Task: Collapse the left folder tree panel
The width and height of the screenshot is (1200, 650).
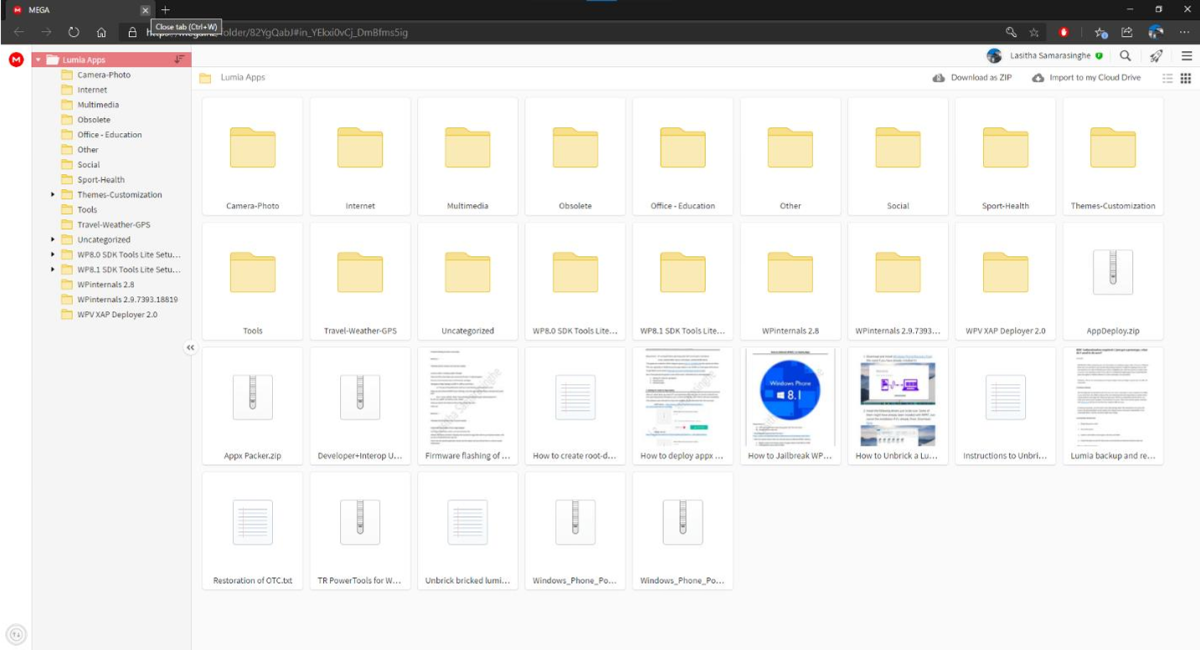Action: pyautogui.click(x=190, y=348)
